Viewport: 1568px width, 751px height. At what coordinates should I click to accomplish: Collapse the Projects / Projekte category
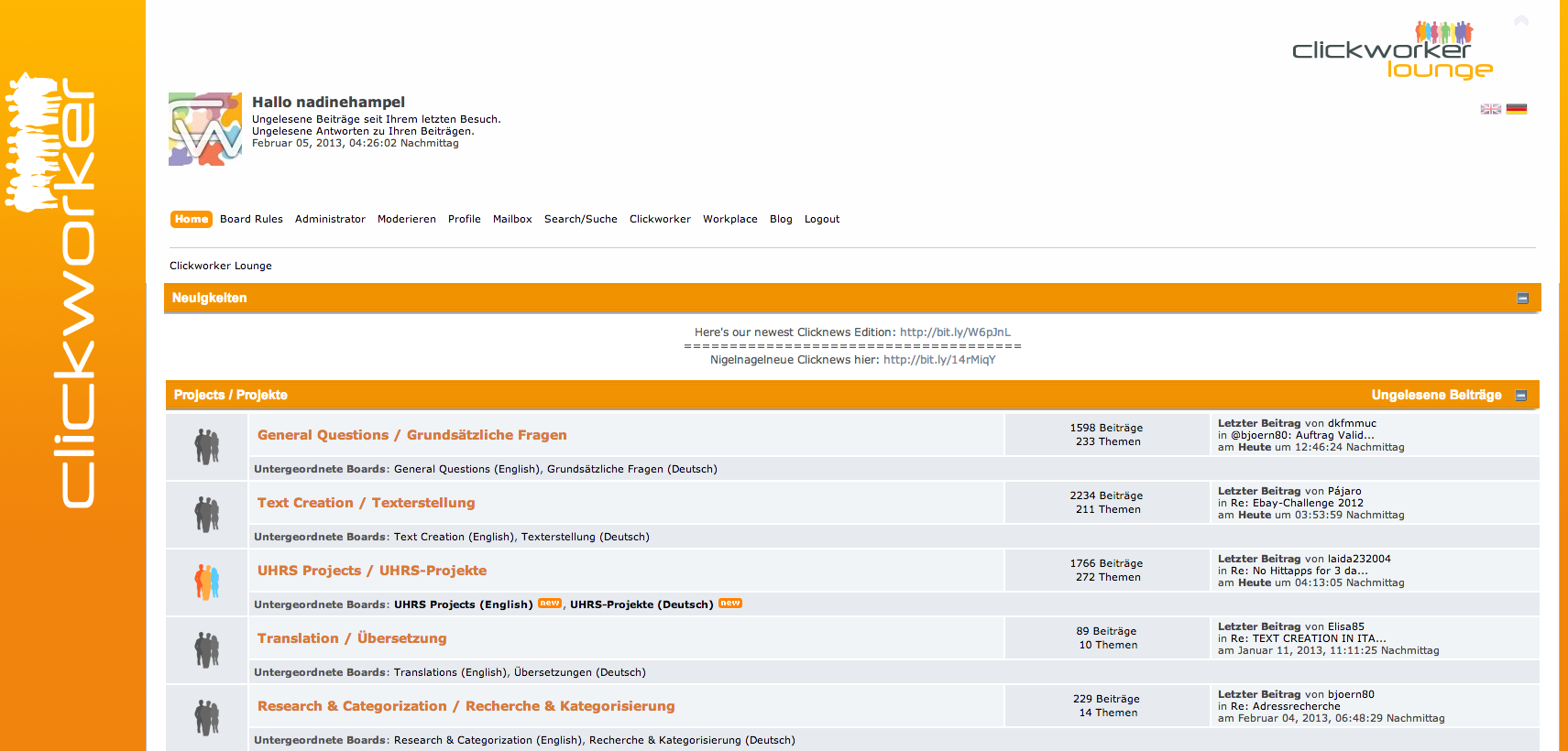pos(1521,396)
